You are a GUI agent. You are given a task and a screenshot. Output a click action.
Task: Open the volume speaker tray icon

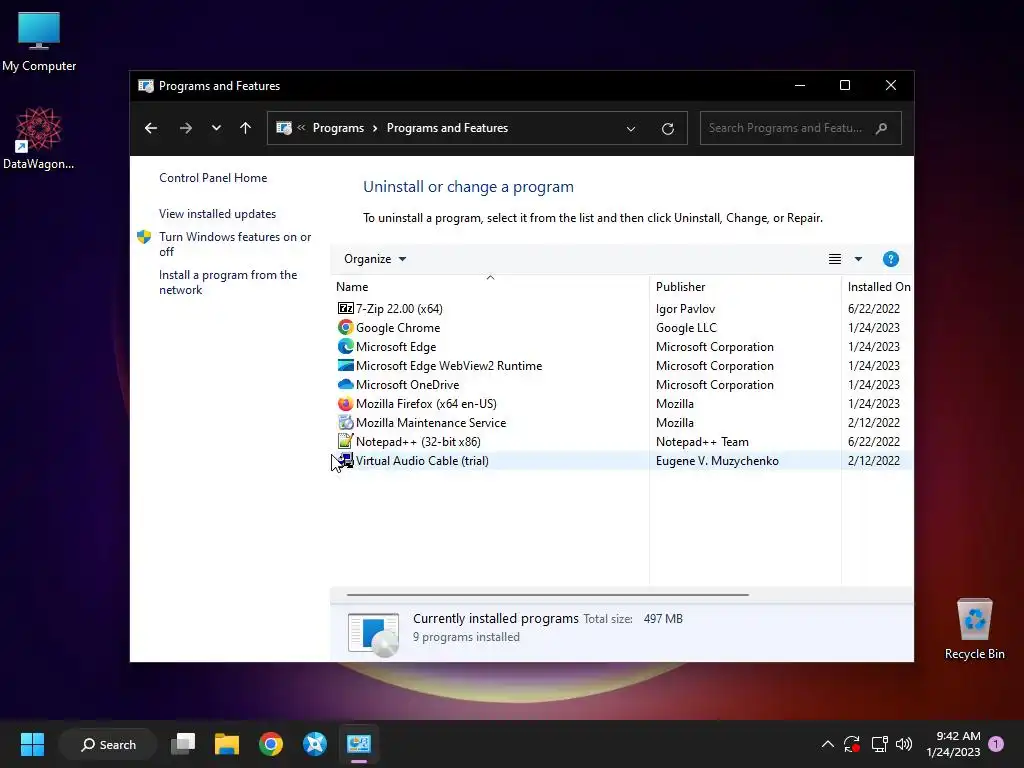(904, 744)
